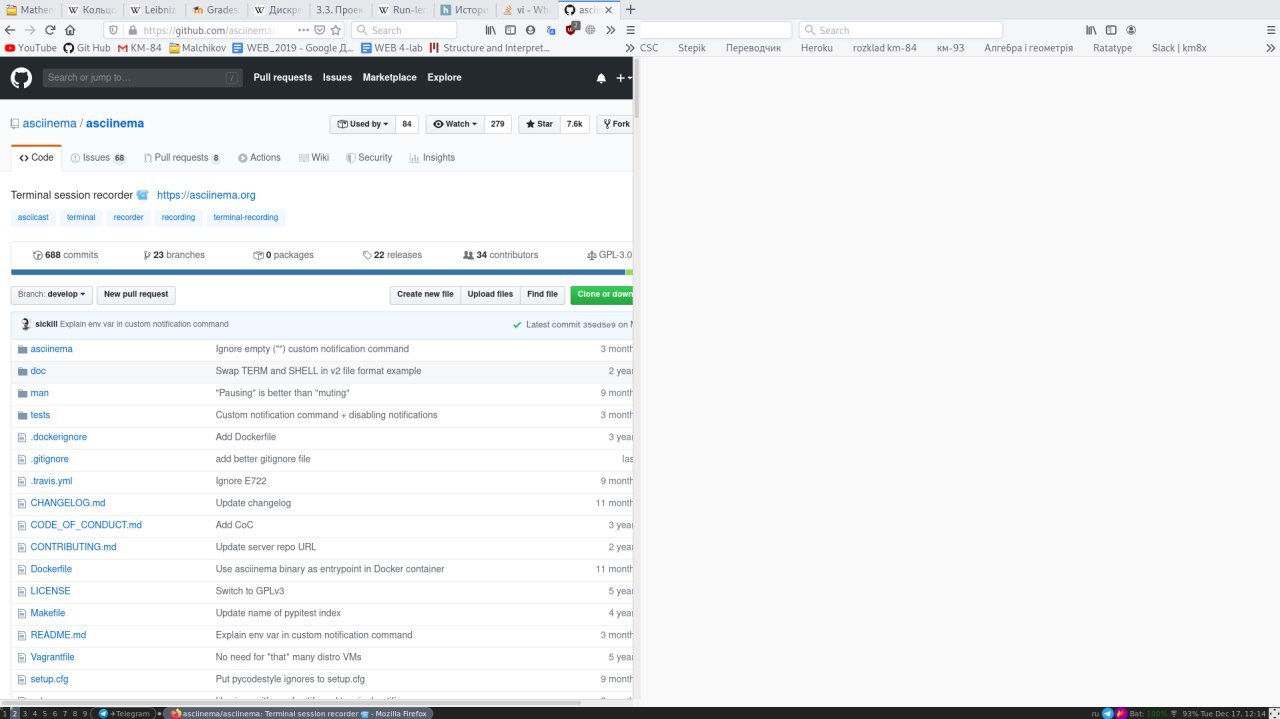Expand more toolbar tools chevron in GitHub window
The image size is (1280, 719).
pyautogui.click(x=610, y=30)
